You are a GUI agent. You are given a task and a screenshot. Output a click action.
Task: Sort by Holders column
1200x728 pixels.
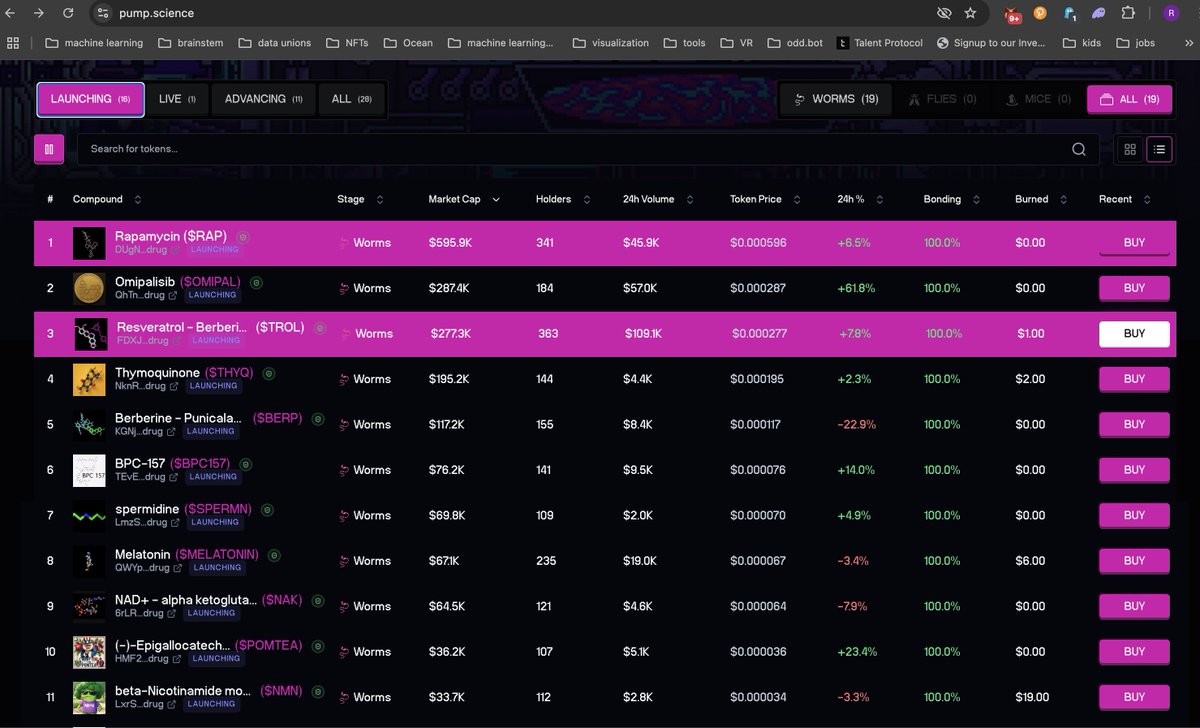[563, 199]
